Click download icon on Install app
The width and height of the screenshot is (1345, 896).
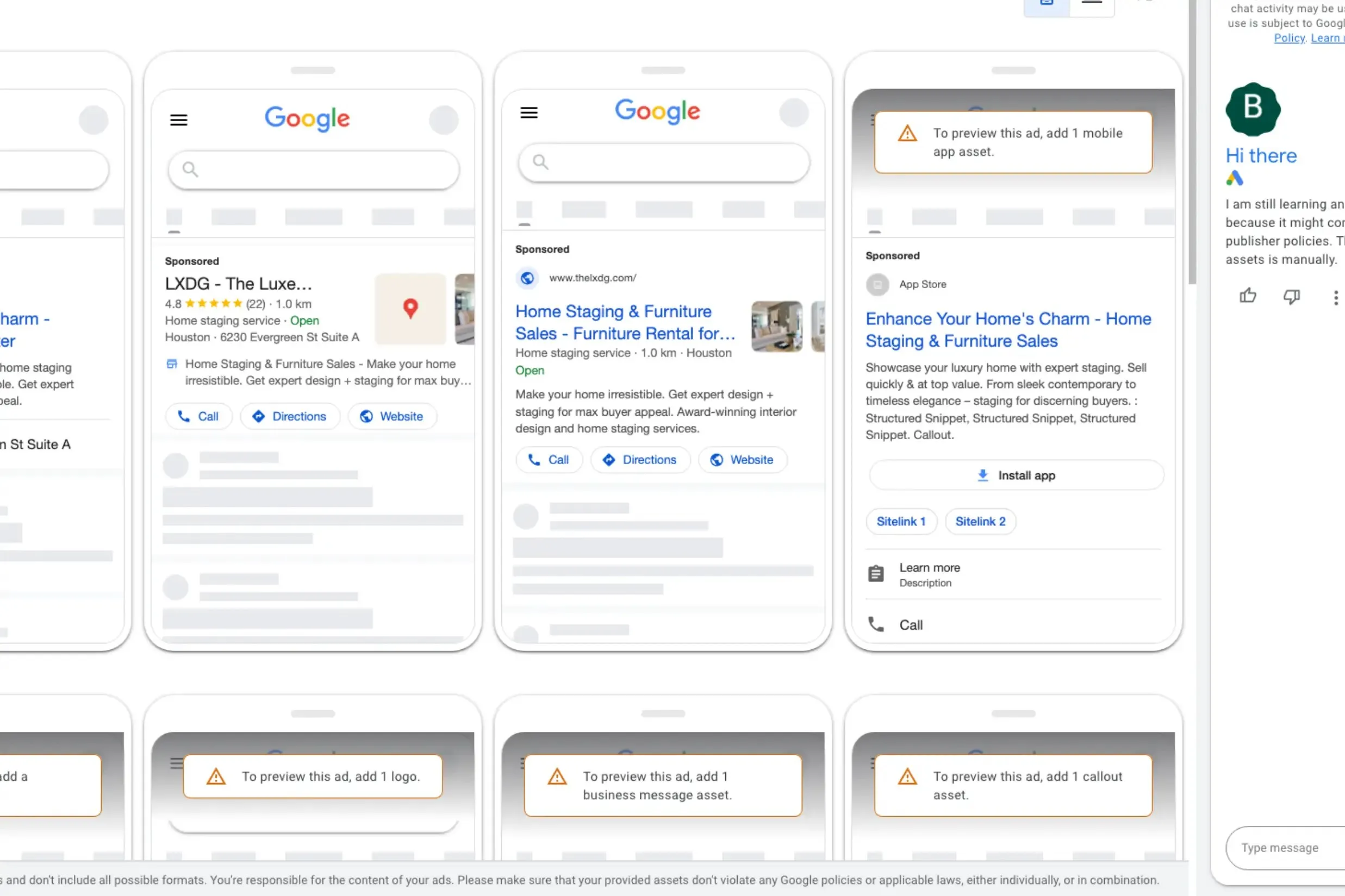(982, 475)
